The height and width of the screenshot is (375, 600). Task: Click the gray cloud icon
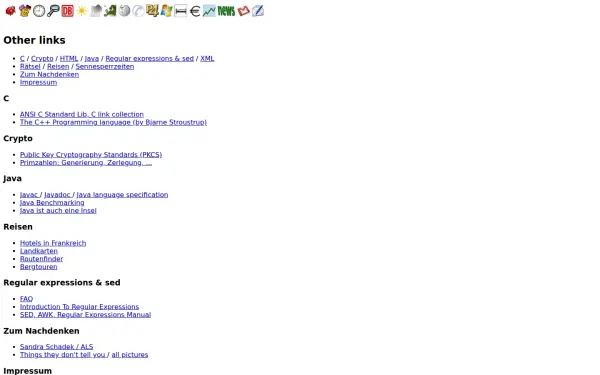point(96,11)
